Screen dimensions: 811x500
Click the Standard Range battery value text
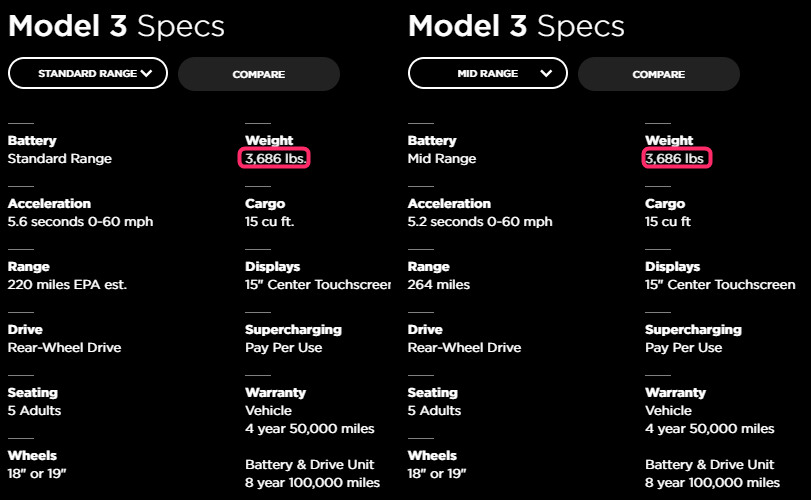pos(59,159)
